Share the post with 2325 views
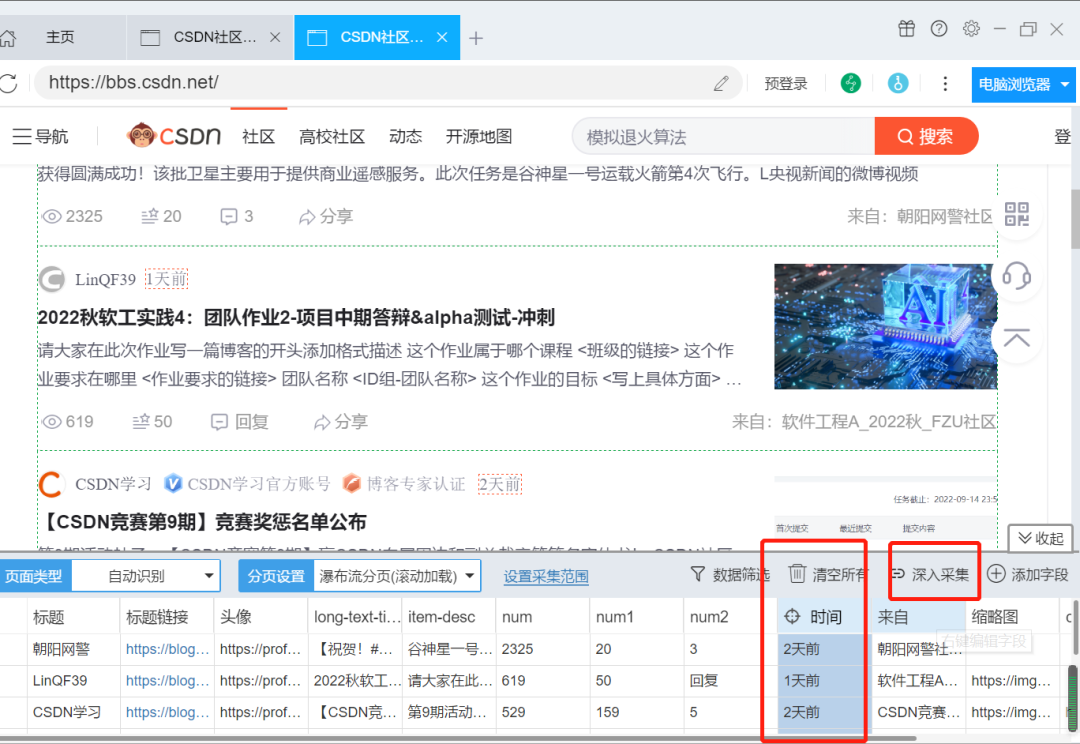Screen dimensions: 1080x744 [x=326, y=217]
